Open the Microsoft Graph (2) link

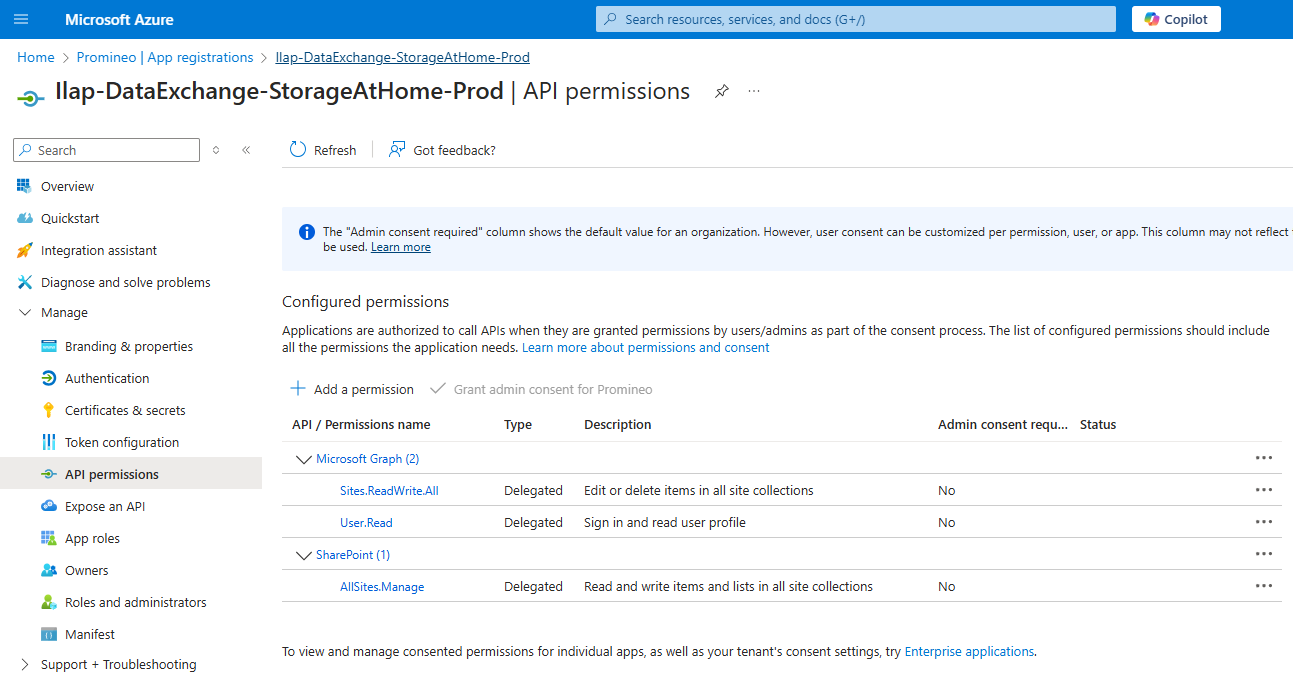(367, 459)
